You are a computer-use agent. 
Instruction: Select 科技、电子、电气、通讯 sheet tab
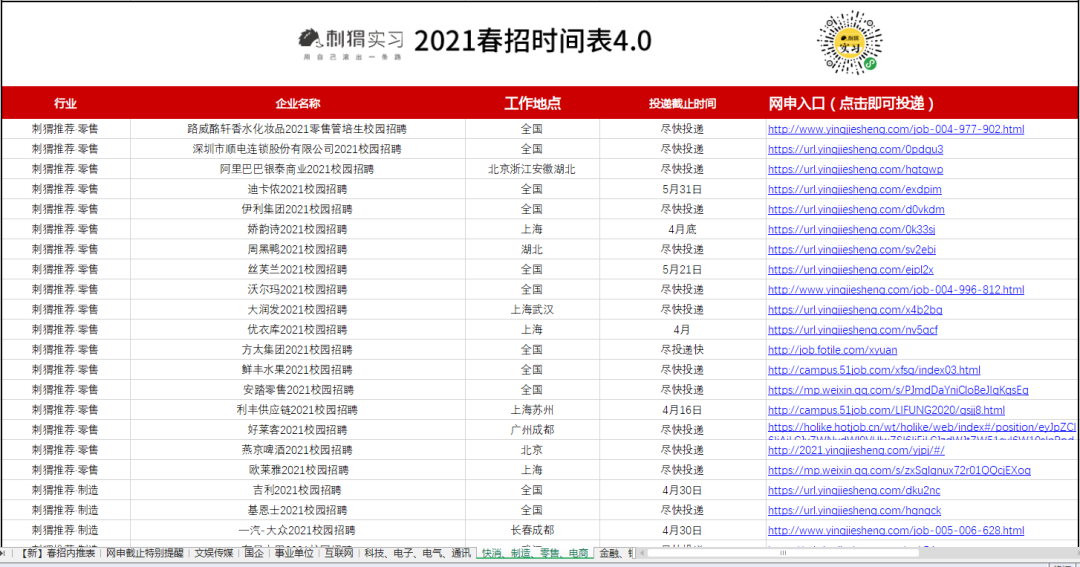tap(417, 553)
